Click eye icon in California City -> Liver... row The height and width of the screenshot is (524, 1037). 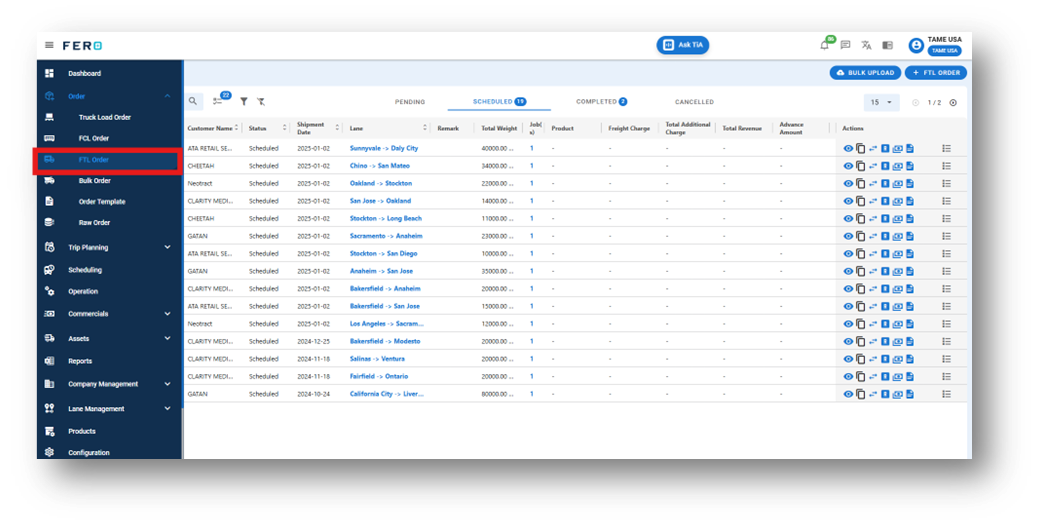(848, 394)
